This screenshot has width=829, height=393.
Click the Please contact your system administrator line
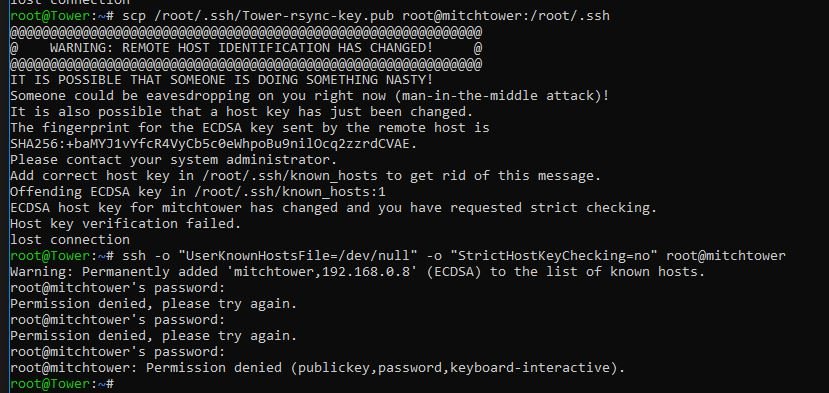(173, 160)
